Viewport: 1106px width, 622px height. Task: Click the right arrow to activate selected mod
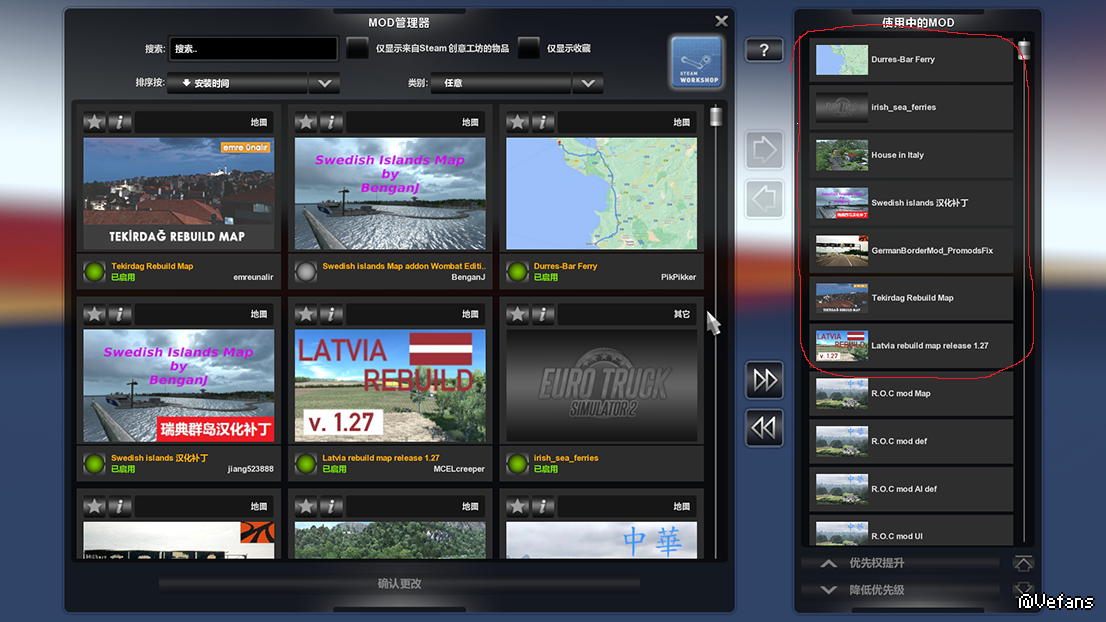click(x=764, y=150)
